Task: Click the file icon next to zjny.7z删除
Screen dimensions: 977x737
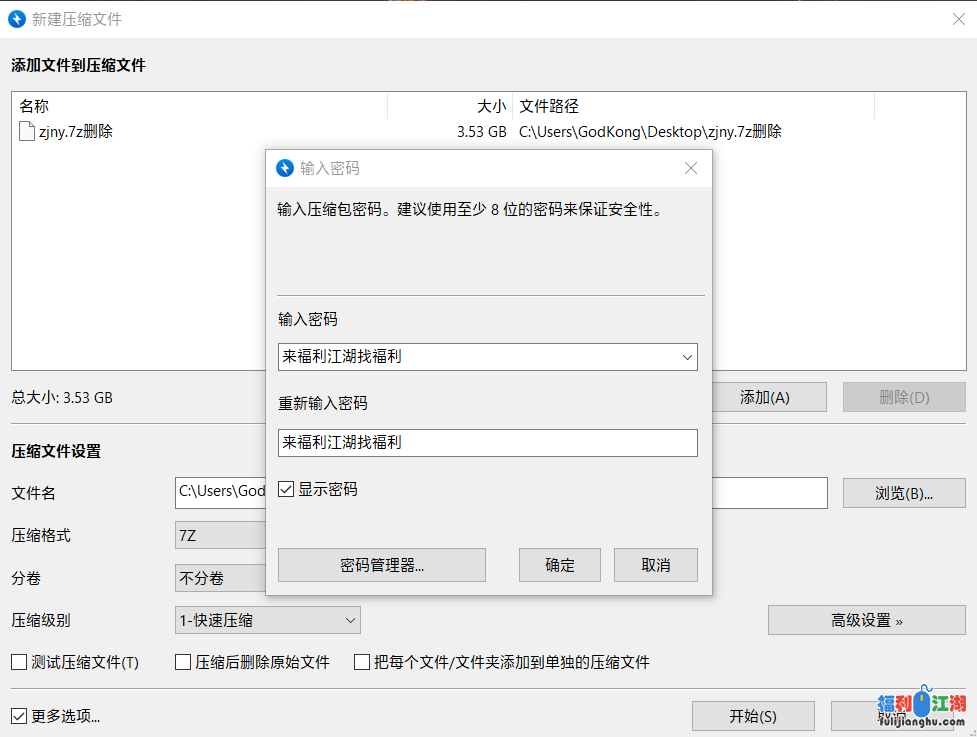Action: 27,131
